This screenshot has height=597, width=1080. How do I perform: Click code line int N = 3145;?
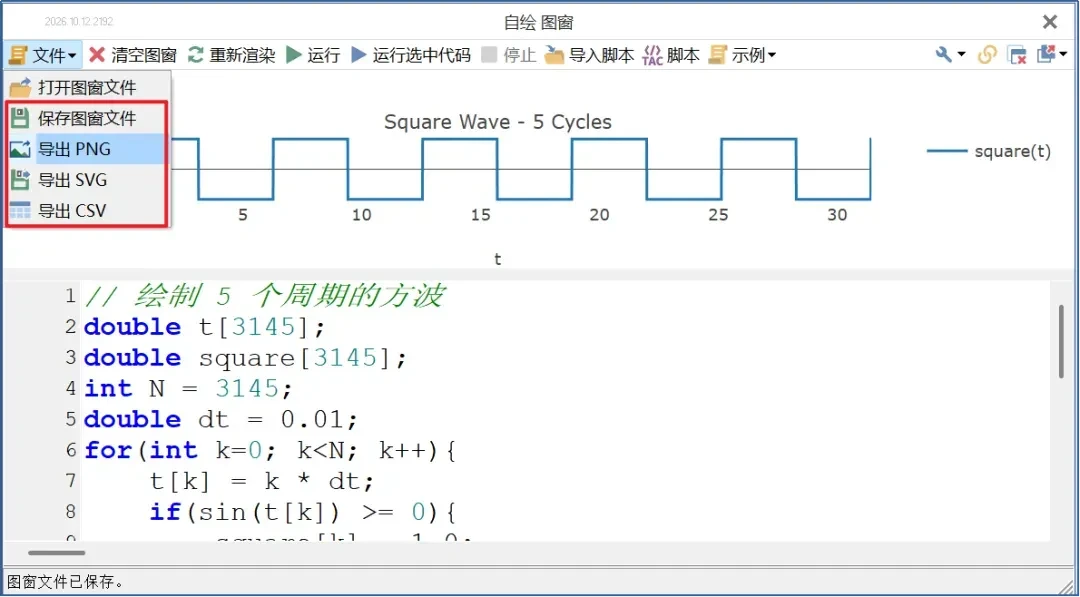pos(188,389)
